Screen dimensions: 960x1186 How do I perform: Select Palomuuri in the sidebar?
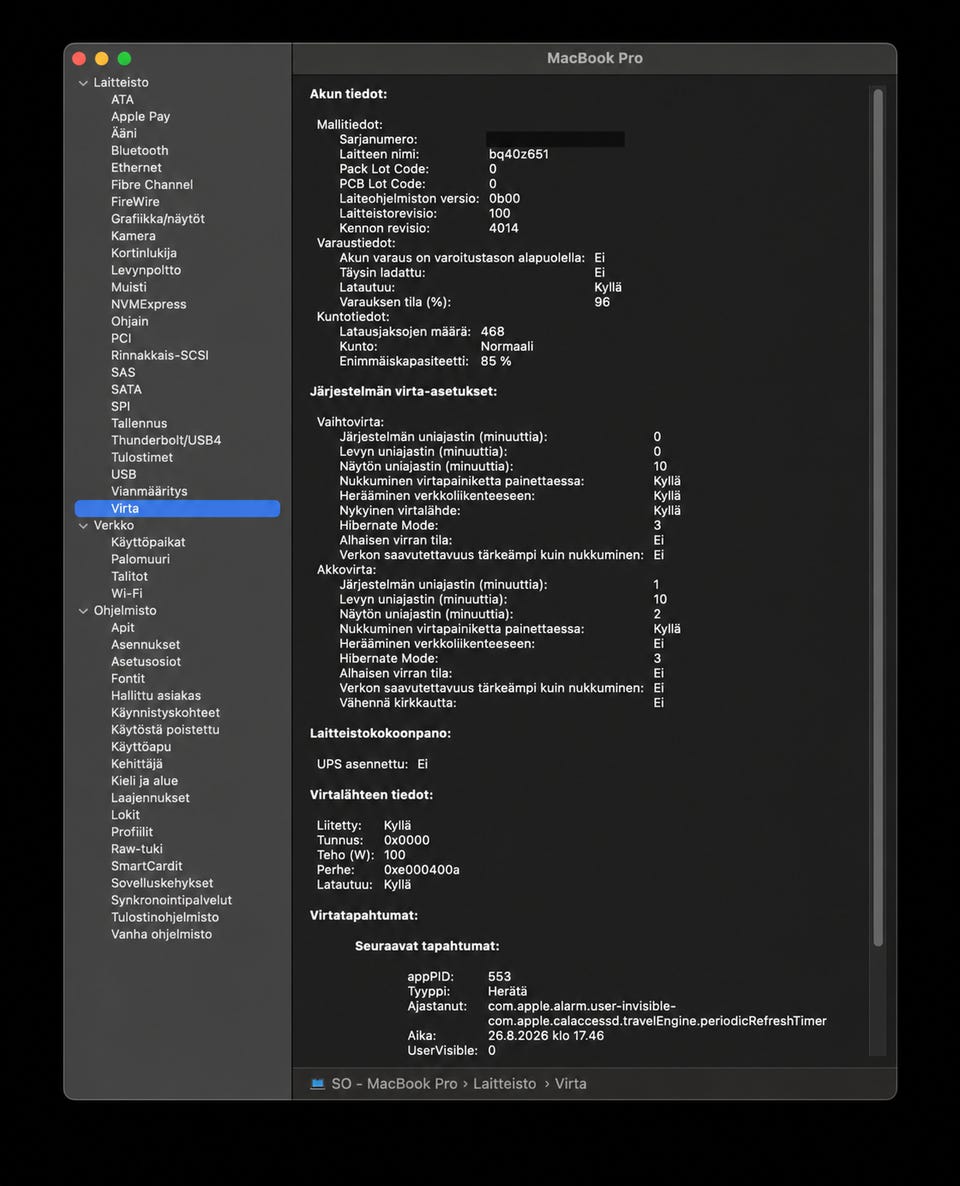click(140, 560)
